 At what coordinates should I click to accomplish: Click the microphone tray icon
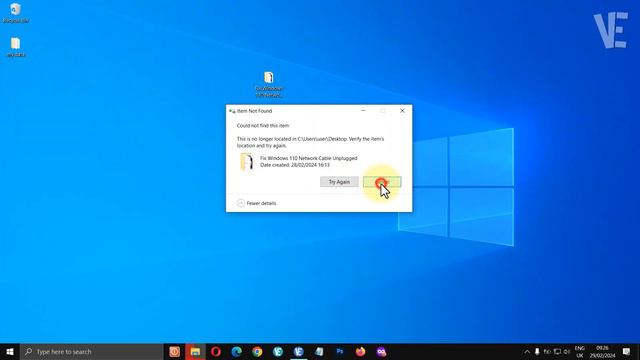coord(537,352)
